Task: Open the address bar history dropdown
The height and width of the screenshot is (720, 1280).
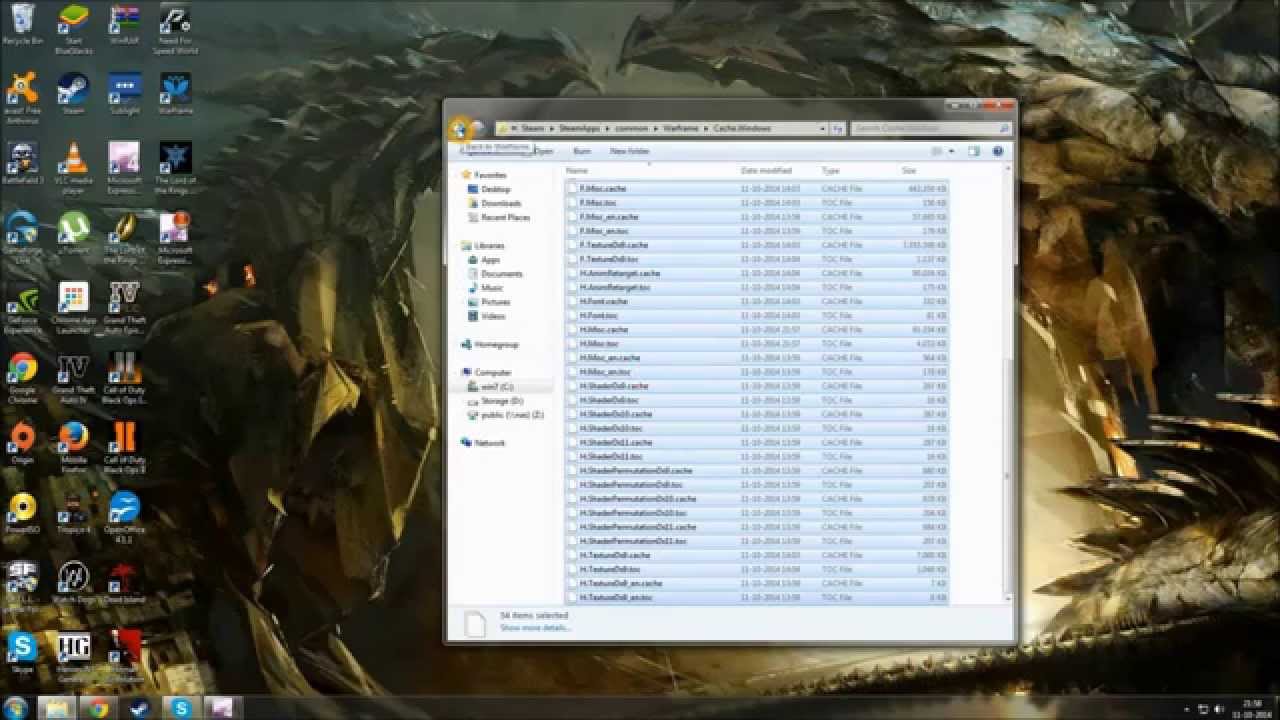Action: [823, 129]
